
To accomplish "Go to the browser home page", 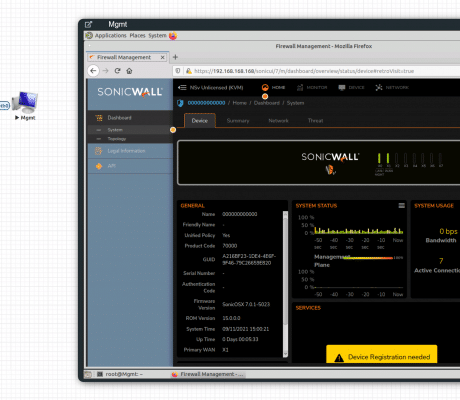I will [129, 71].
